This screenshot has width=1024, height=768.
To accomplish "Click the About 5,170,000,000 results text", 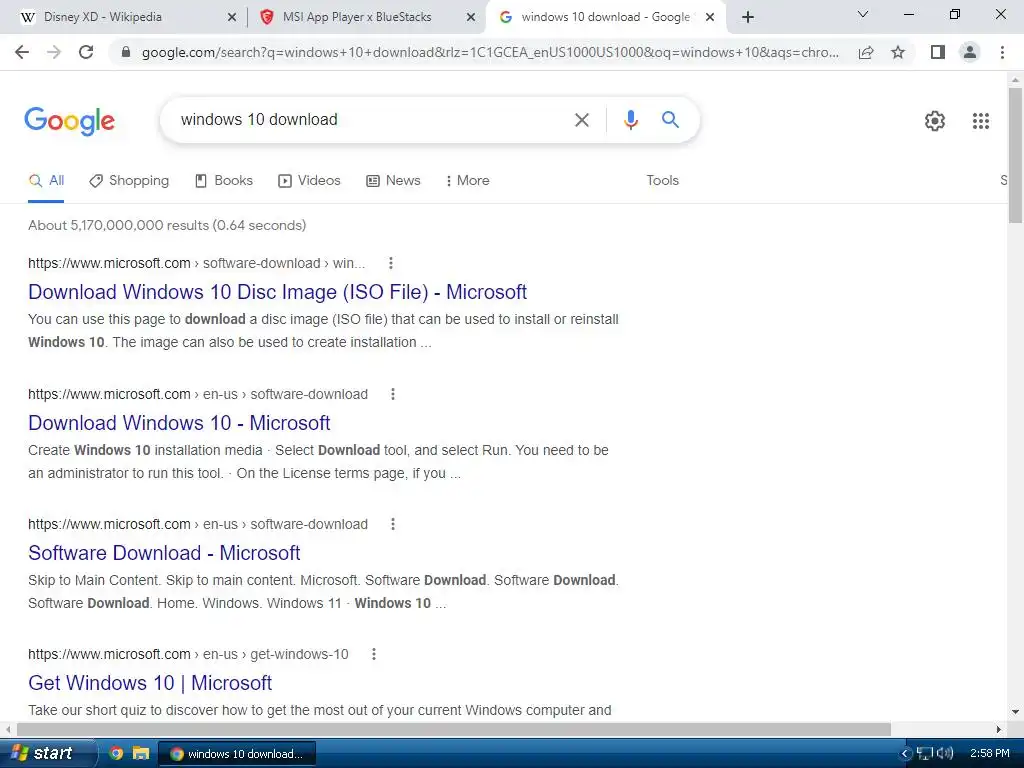I will 167,225.
